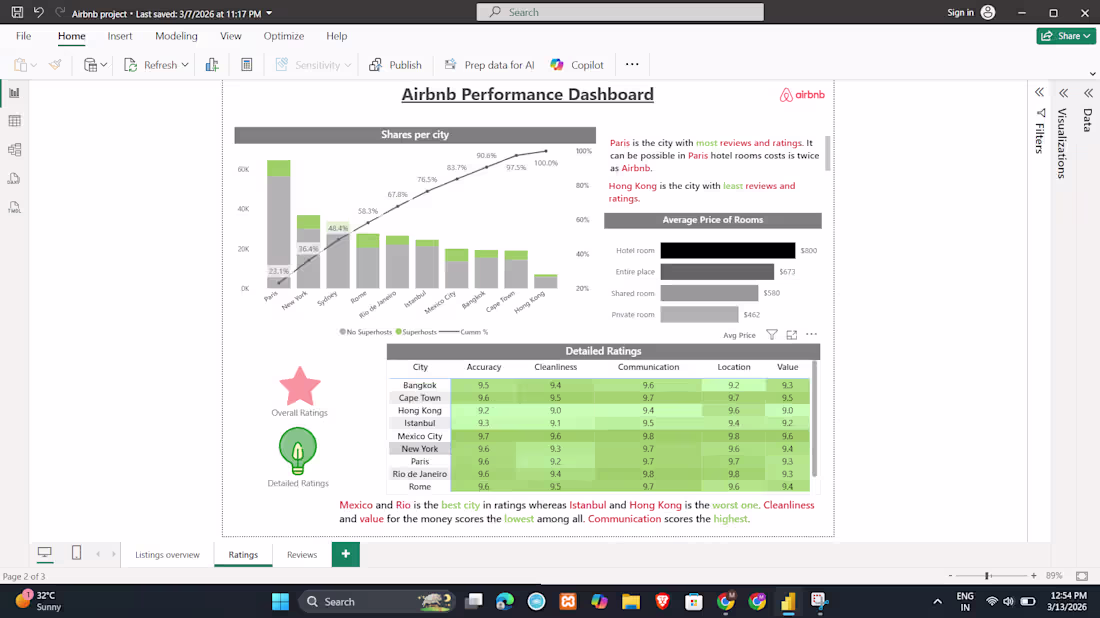Click the Publish button

[396, 65]
